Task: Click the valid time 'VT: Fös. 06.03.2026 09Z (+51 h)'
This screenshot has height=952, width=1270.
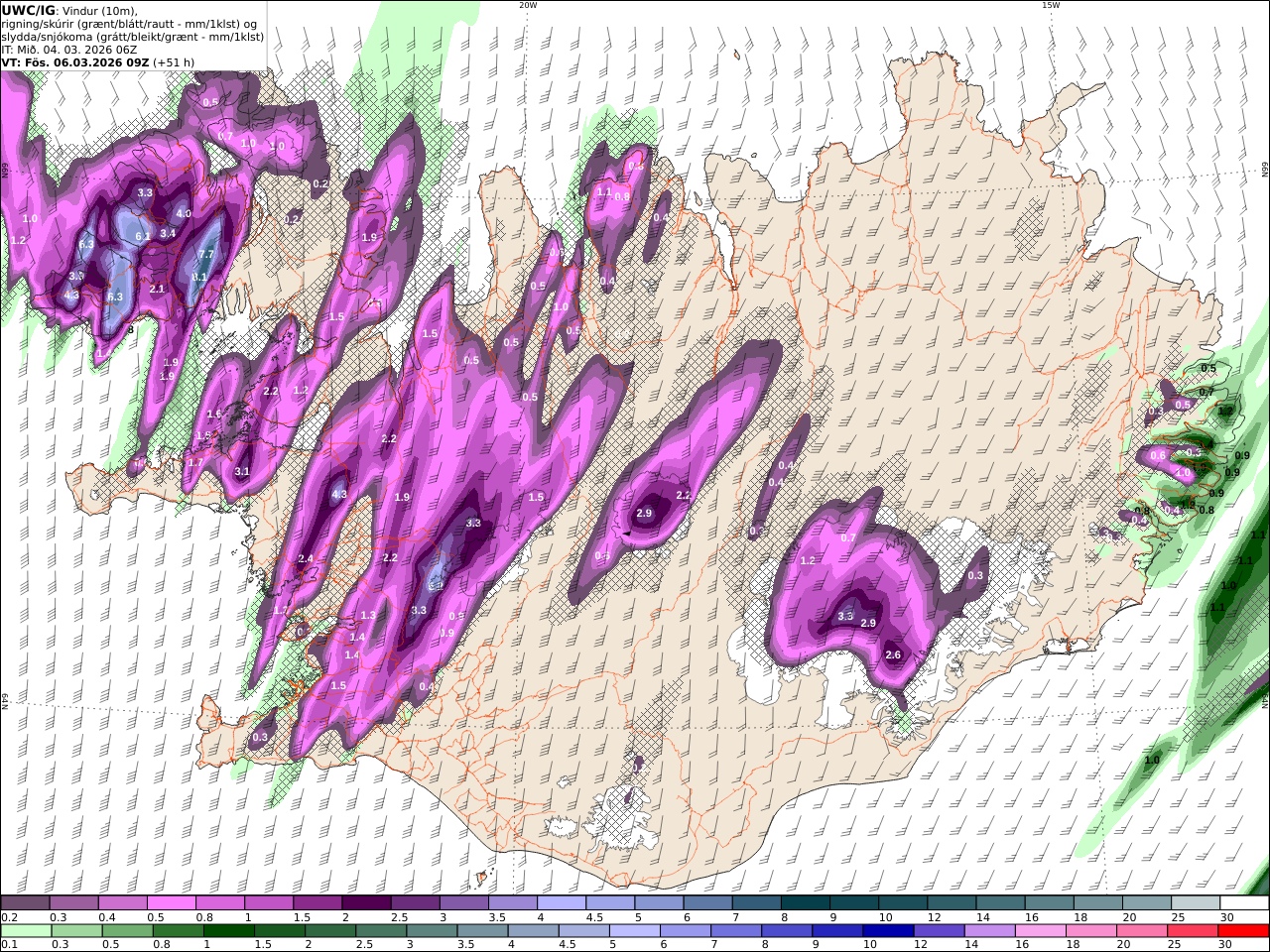Action: pyautogui.click(x=97, y=61)
